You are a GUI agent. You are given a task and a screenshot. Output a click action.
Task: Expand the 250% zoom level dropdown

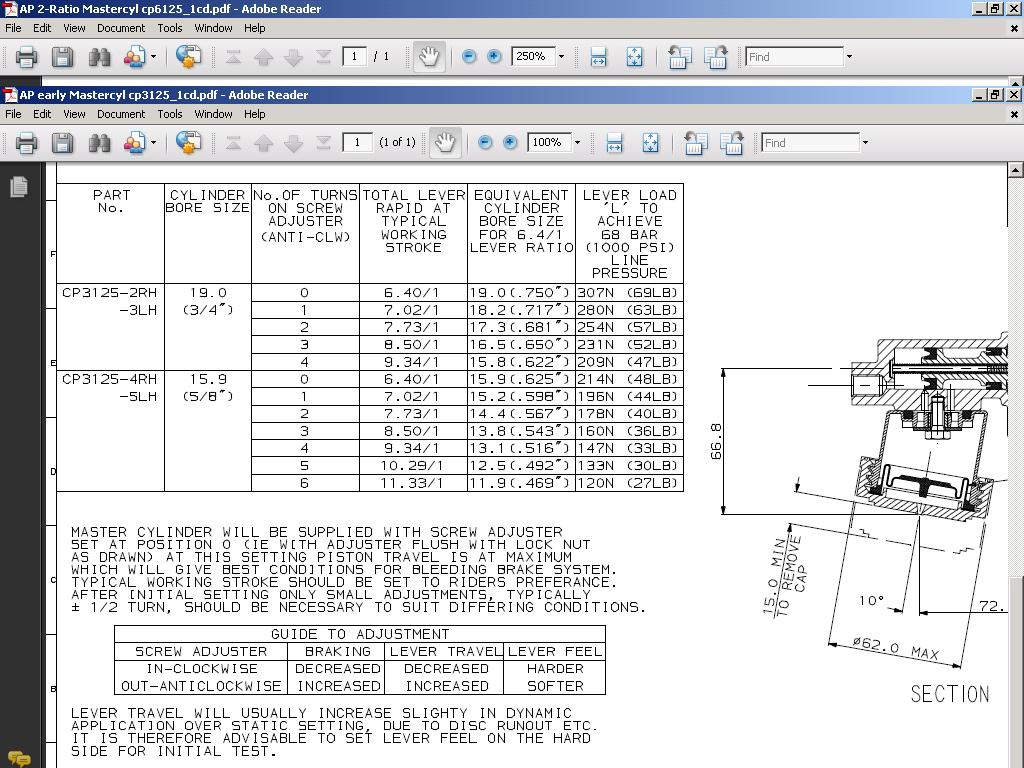(561, 57)
